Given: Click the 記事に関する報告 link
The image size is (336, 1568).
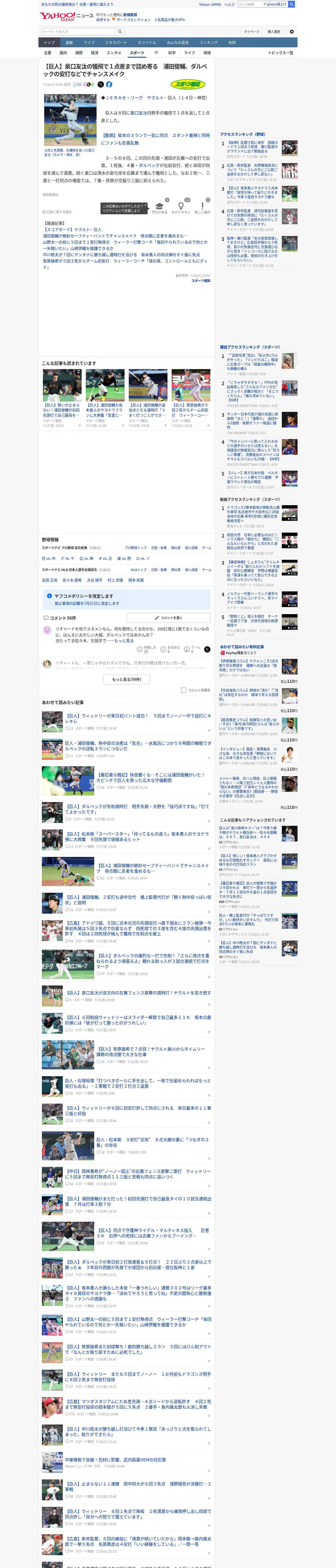Looking at the screenshot, I should coord(57,212).
